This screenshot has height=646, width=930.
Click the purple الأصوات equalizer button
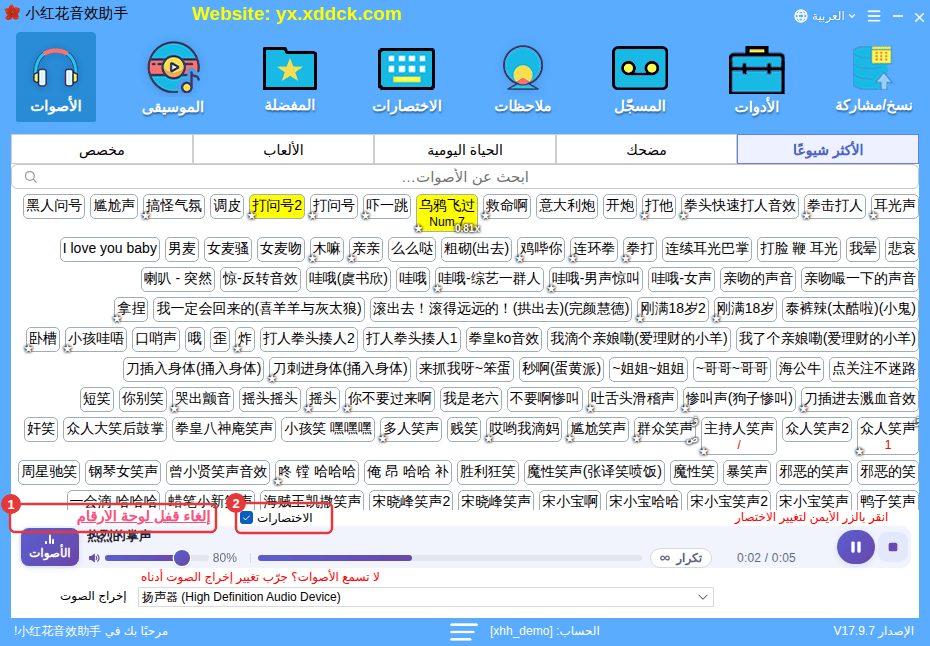(50, 546)
